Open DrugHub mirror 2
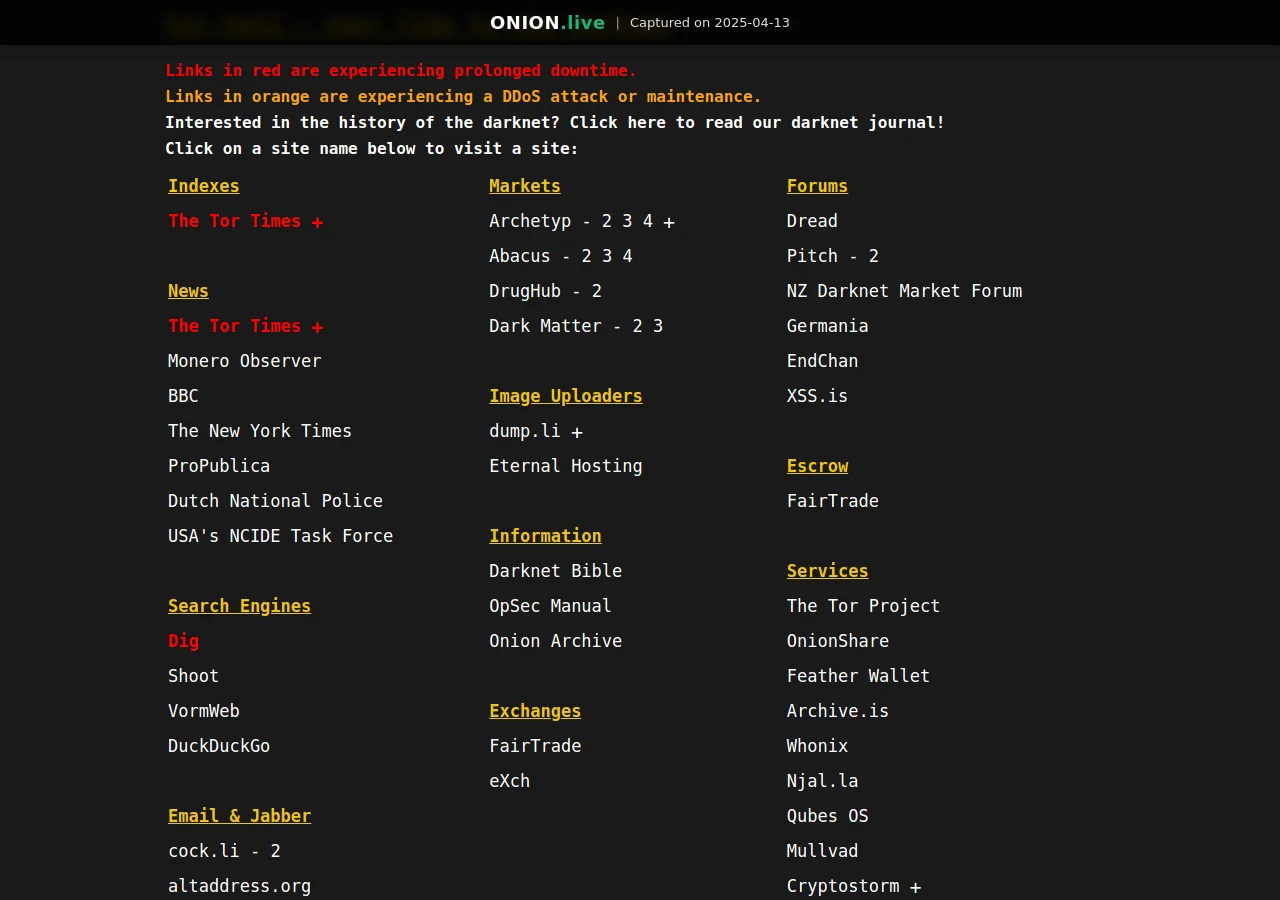 pos(597,291)
